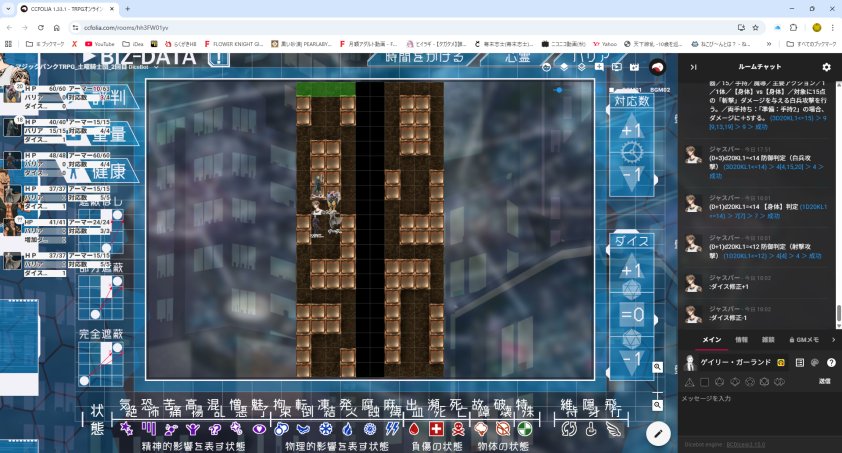Click the 恐怖 (fear) status icon

click(x=149, y=428)
